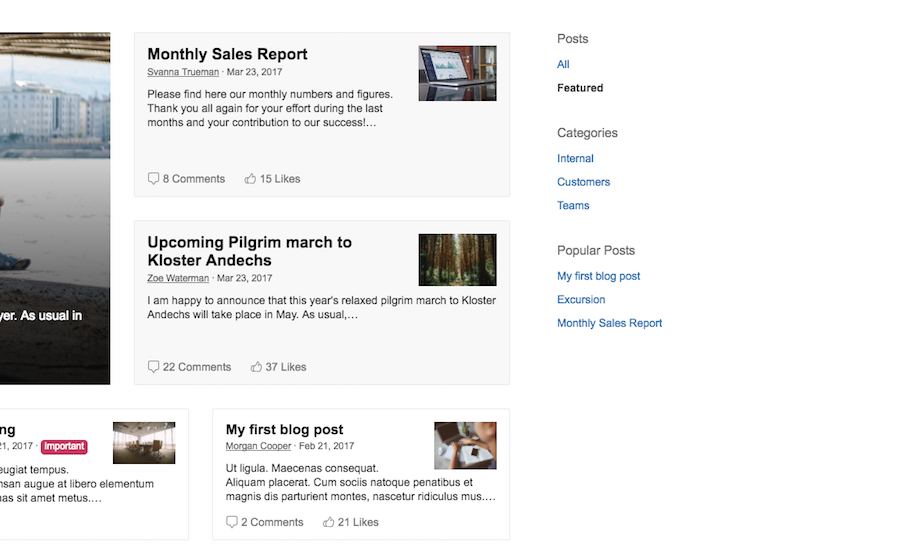The image size is (920, 559).
Task: Show All posts filter
Action: click(563, 65)
